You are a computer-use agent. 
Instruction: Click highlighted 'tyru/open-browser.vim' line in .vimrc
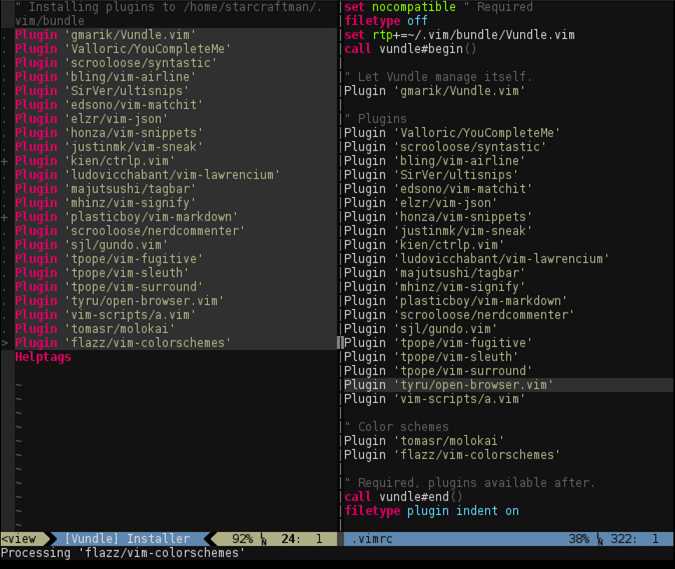coord(449,385)
